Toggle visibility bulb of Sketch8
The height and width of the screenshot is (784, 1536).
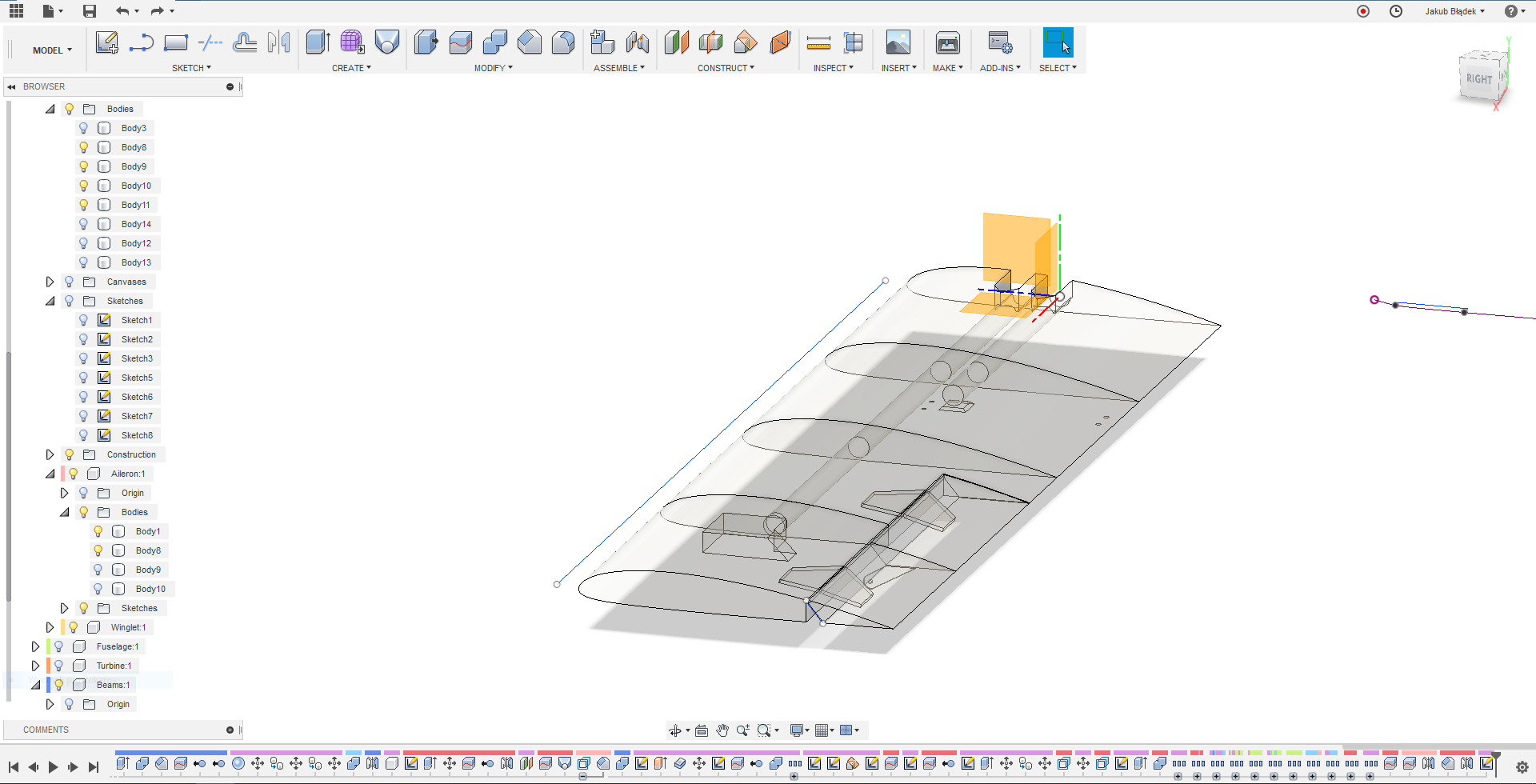pos(83,435)
